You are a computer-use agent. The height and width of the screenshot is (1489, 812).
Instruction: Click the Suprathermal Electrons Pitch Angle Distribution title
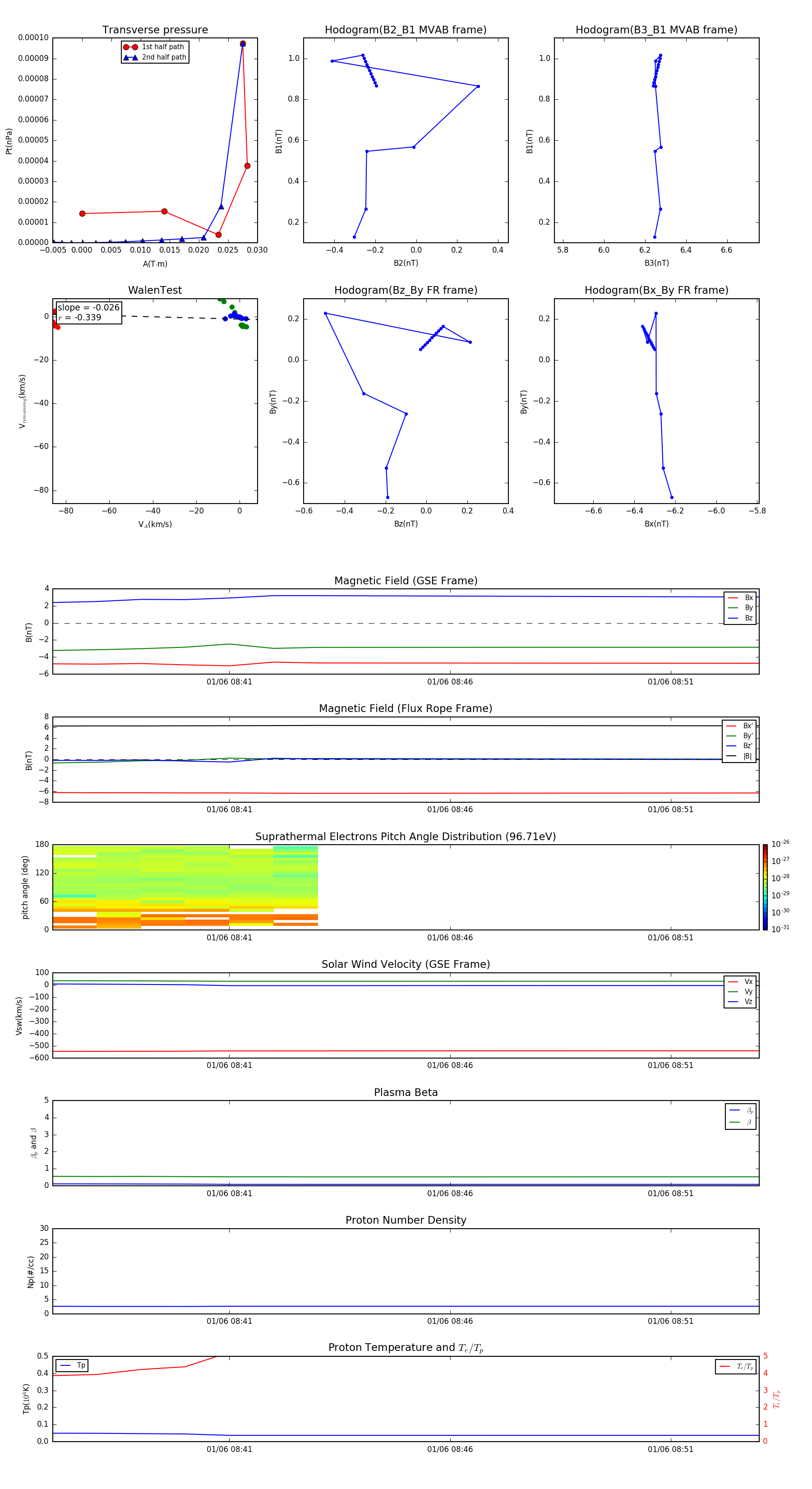click(x=406, y=837)
